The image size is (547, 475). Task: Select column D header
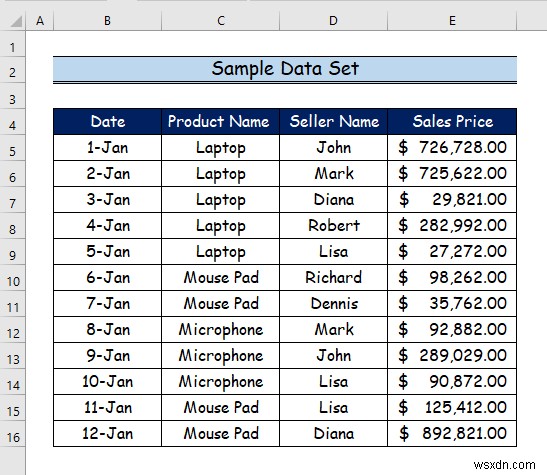click(x=333, y=21)
